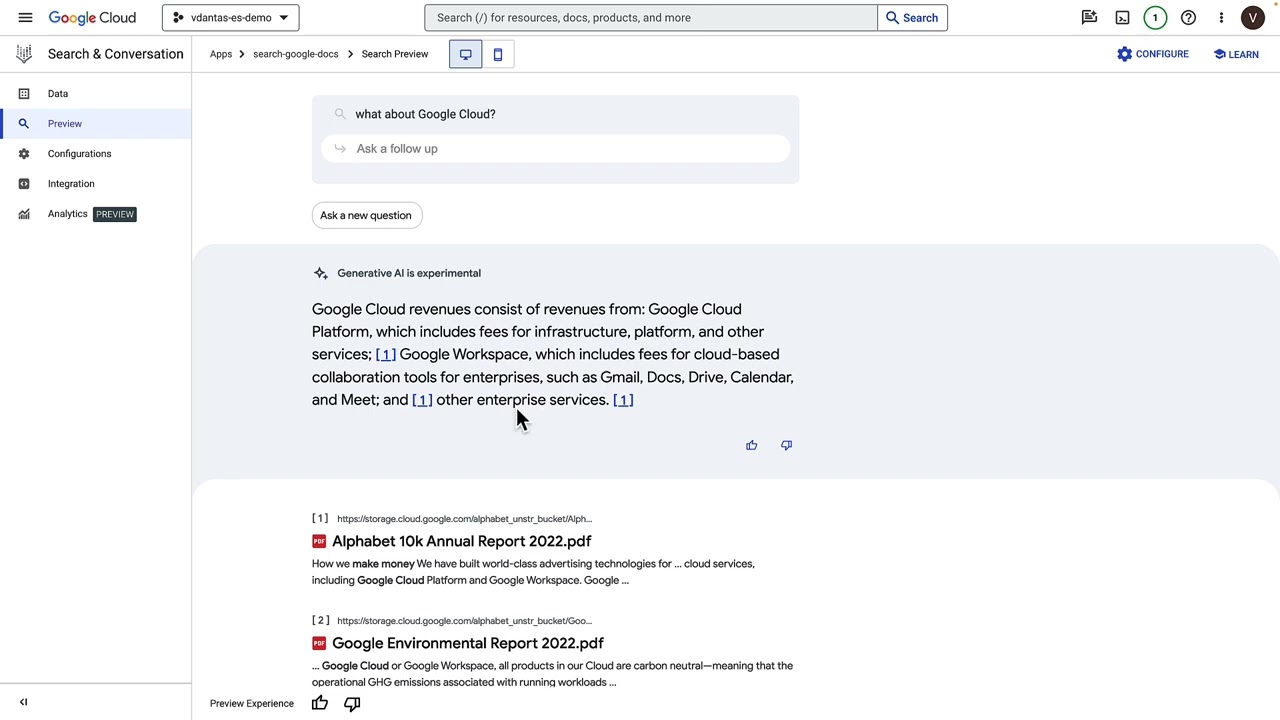This screenshot has height=720, width=1280.
Task: Select Preview in the sidebar
Action: 65,123
